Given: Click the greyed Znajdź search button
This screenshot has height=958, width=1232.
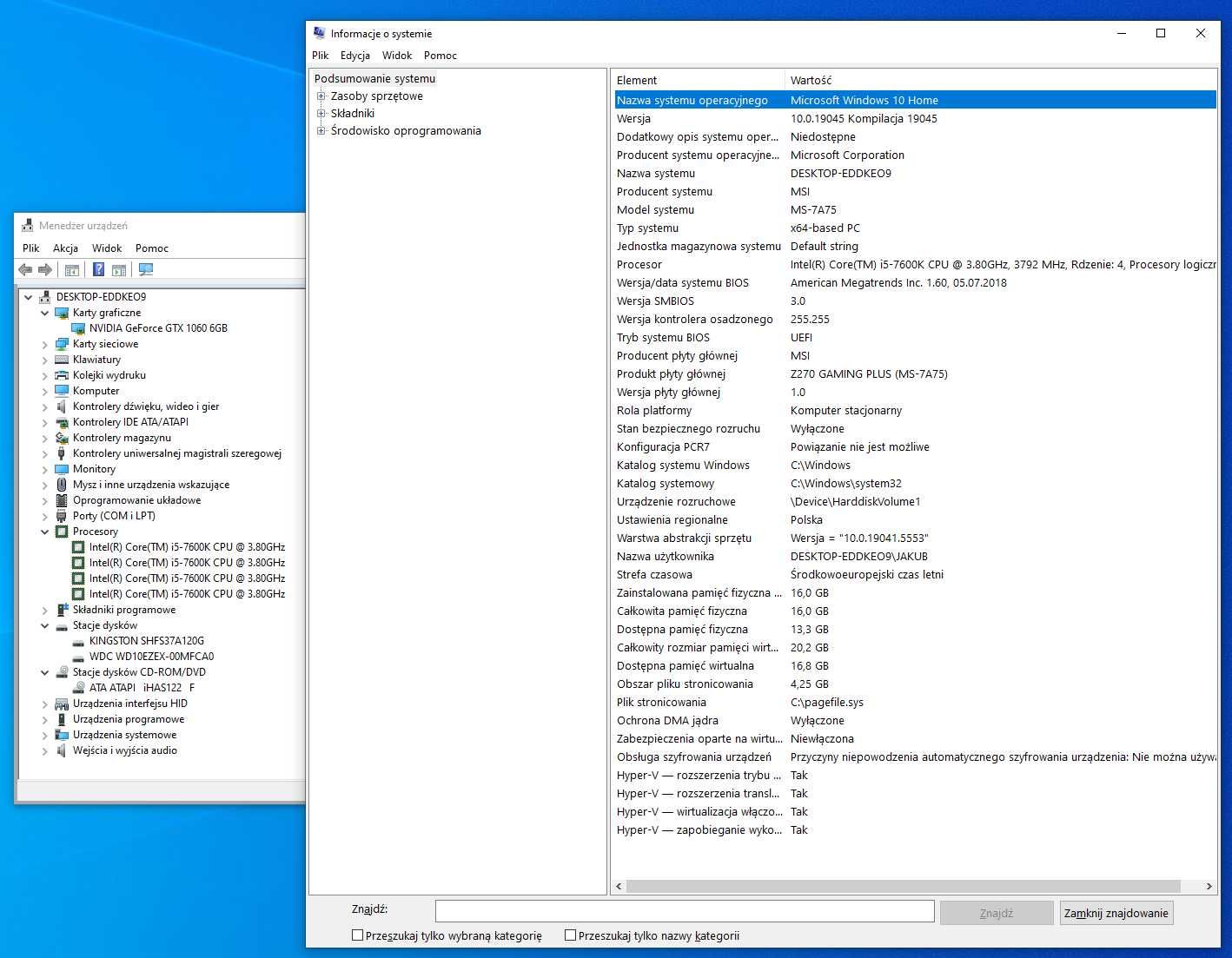Looking at the screenshot, I should (x=997, y=913).
